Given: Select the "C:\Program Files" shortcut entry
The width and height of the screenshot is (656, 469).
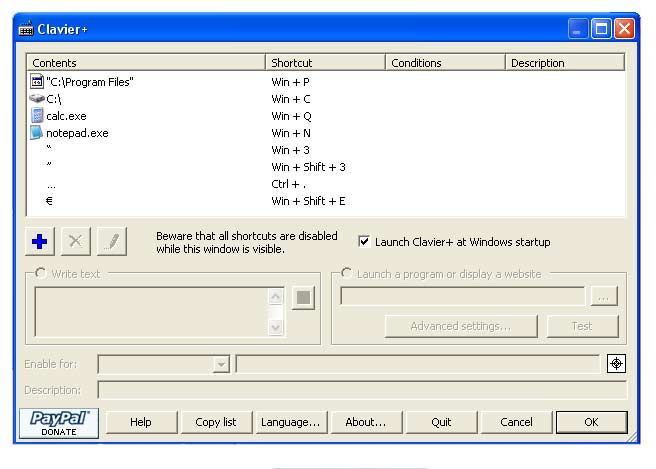Looking at the screenshot, I should [x=89, y=82].
